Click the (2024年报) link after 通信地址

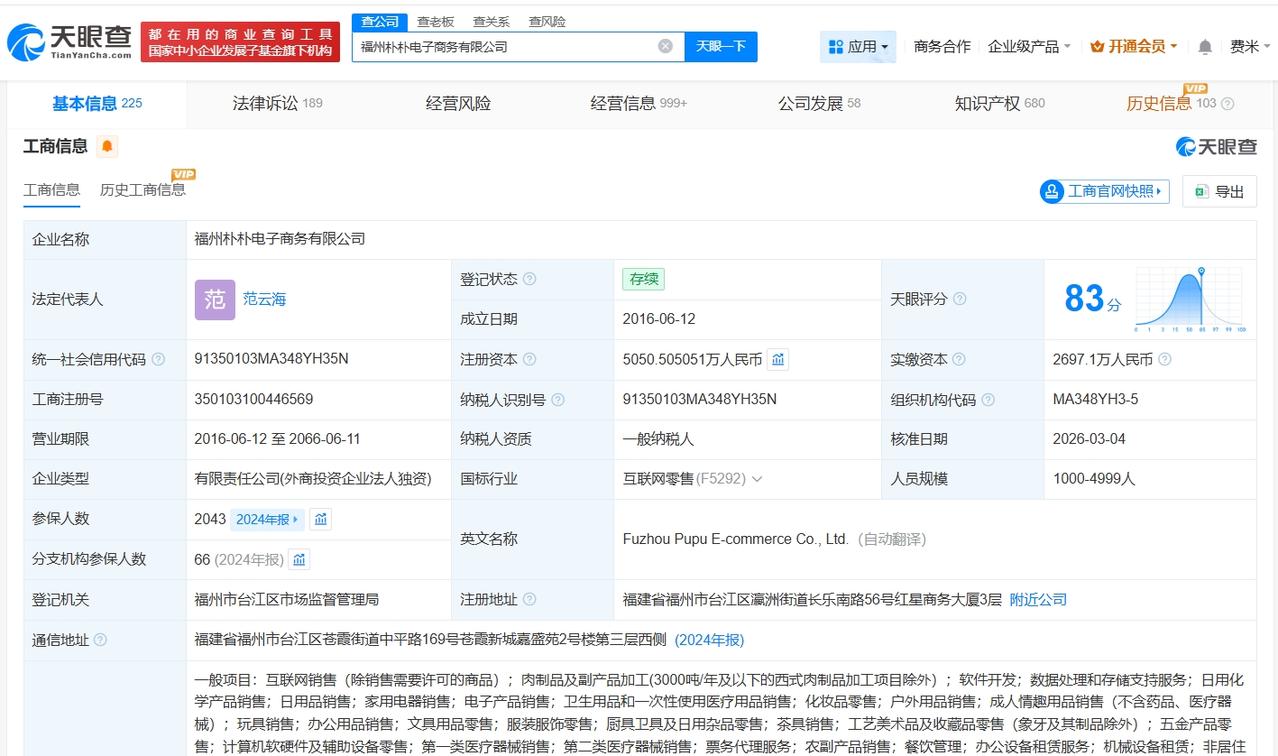709,640
